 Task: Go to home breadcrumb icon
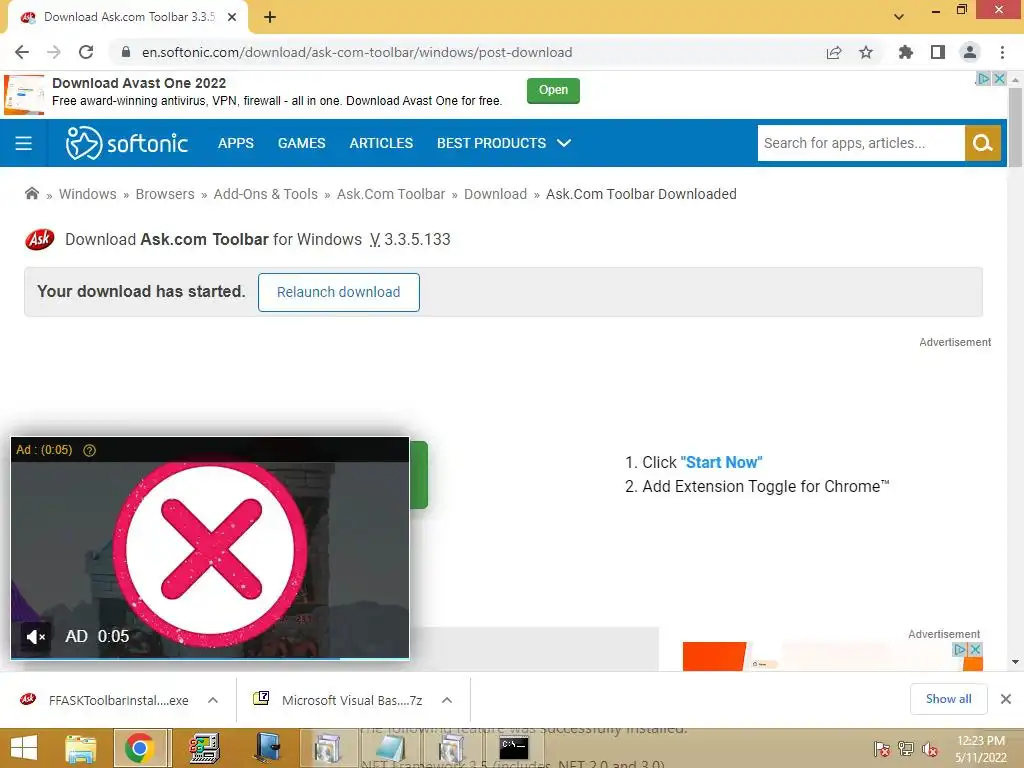tap(31, 193)
